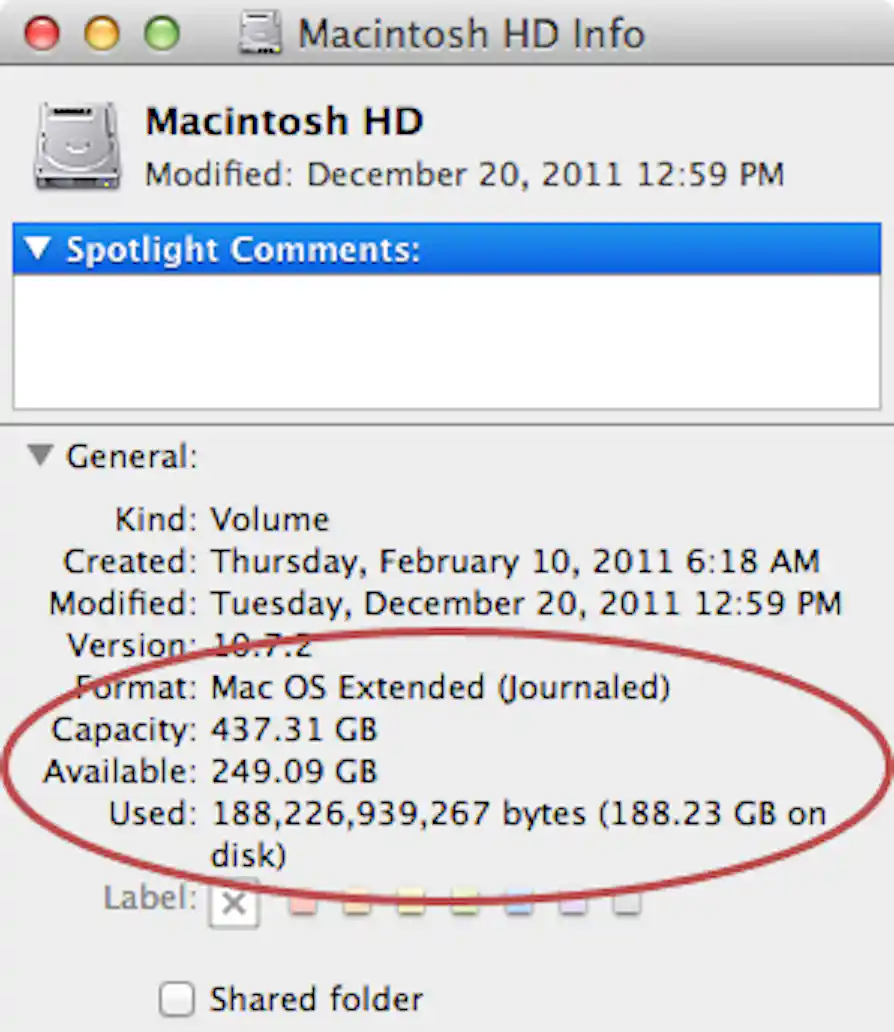The height and width of the screenshot is (1032, 894).
Task: Apply the orange label color
Action: [x=357, y=901]
